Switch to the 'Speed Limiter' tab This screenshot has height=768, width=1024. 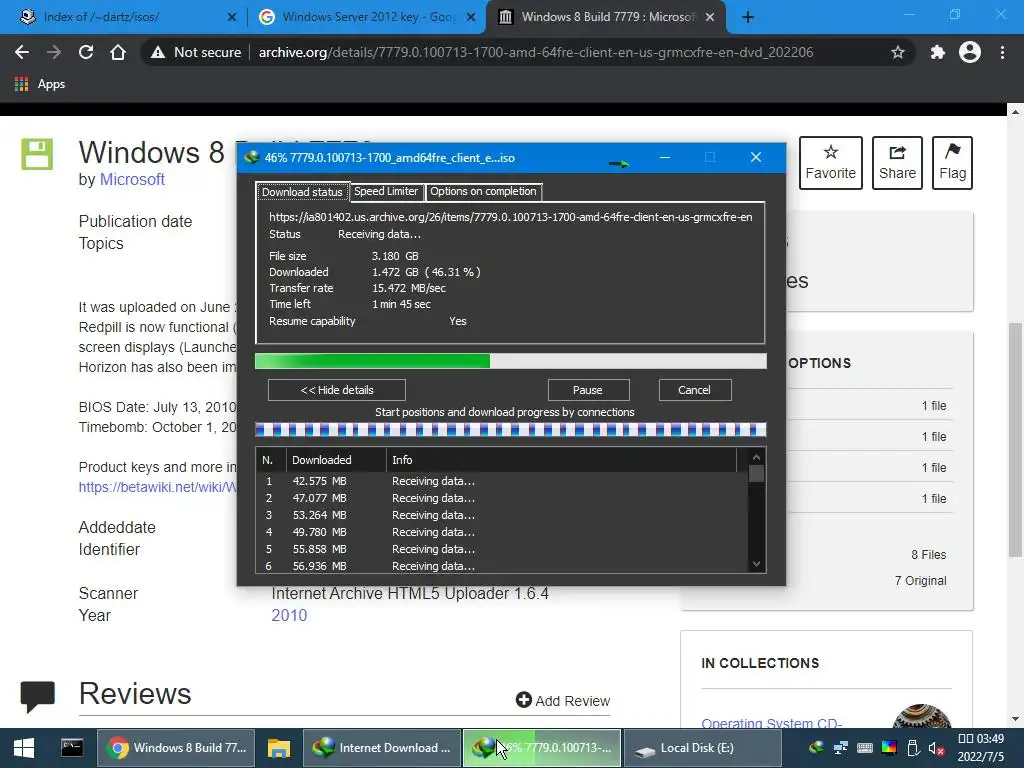(x=386, y=191)
